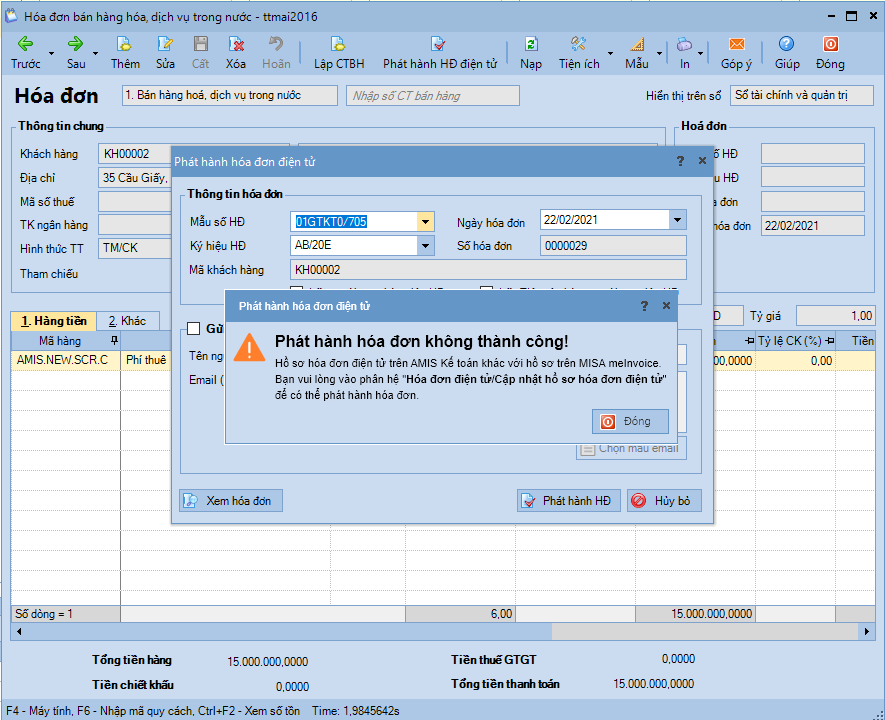Click the Hủy bỏ button
This screenshot has width=885, height=720.
point(664,501)
